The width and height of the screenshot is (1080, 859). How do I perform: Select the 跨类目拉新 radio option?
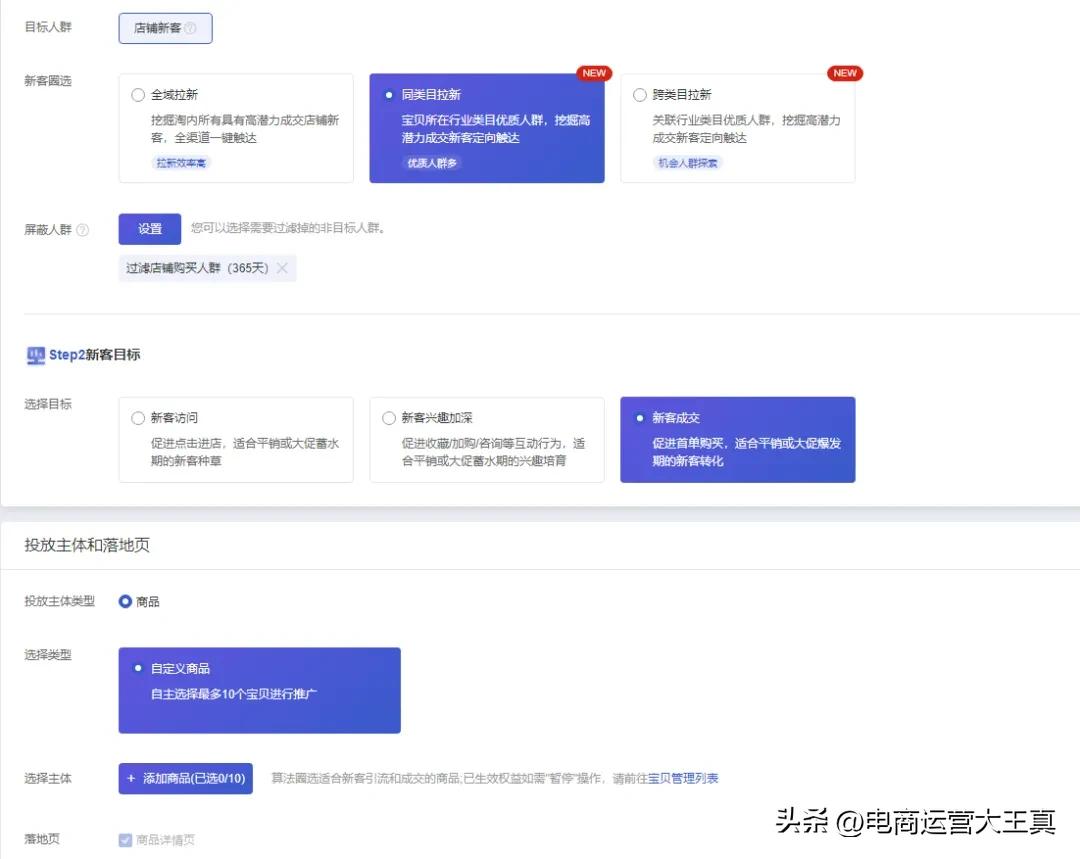click(640, 95)
